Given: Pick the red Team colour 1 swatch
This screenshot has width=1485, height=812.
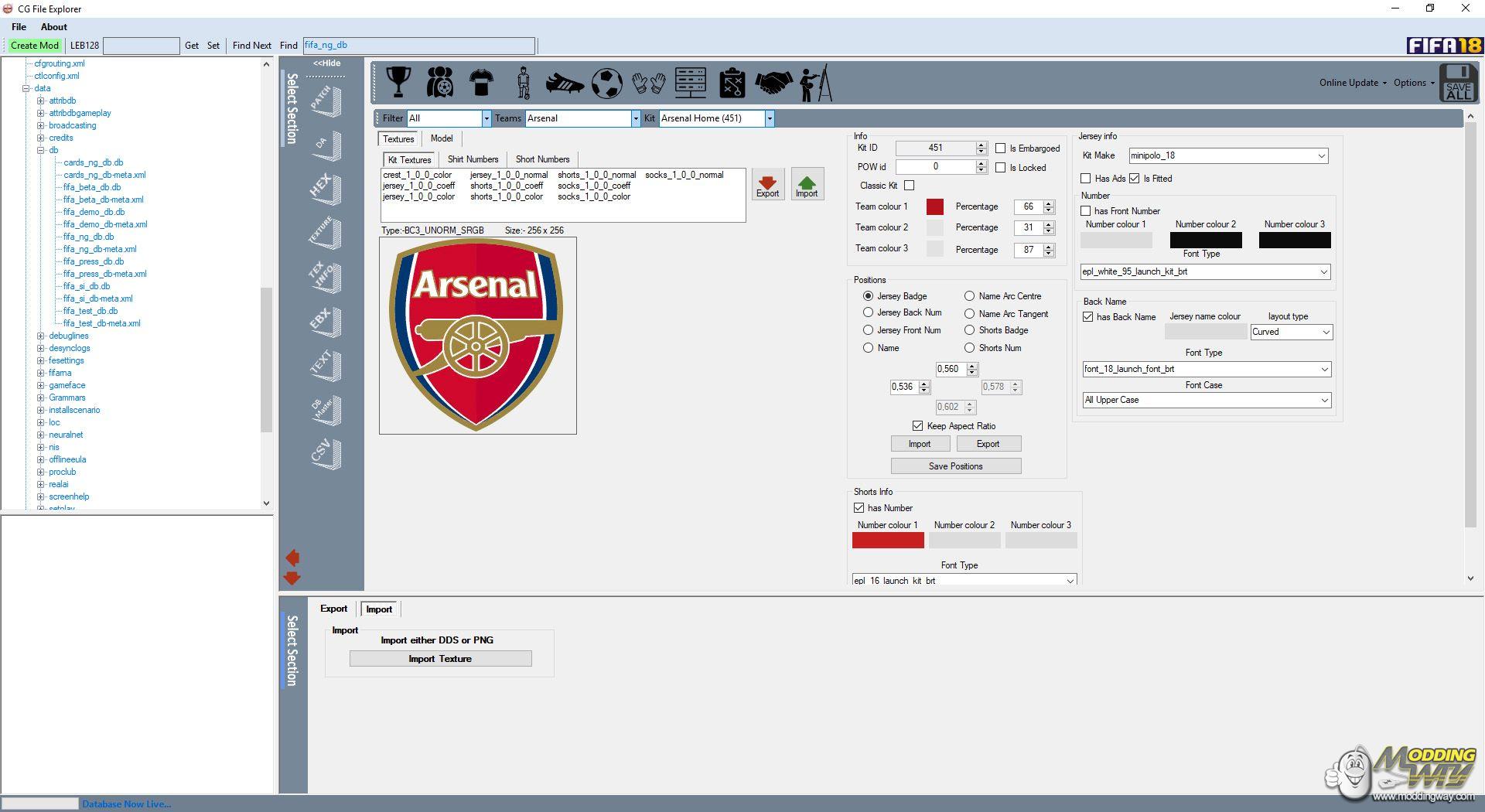Looking at the screenshot, I should click(935, 206).
